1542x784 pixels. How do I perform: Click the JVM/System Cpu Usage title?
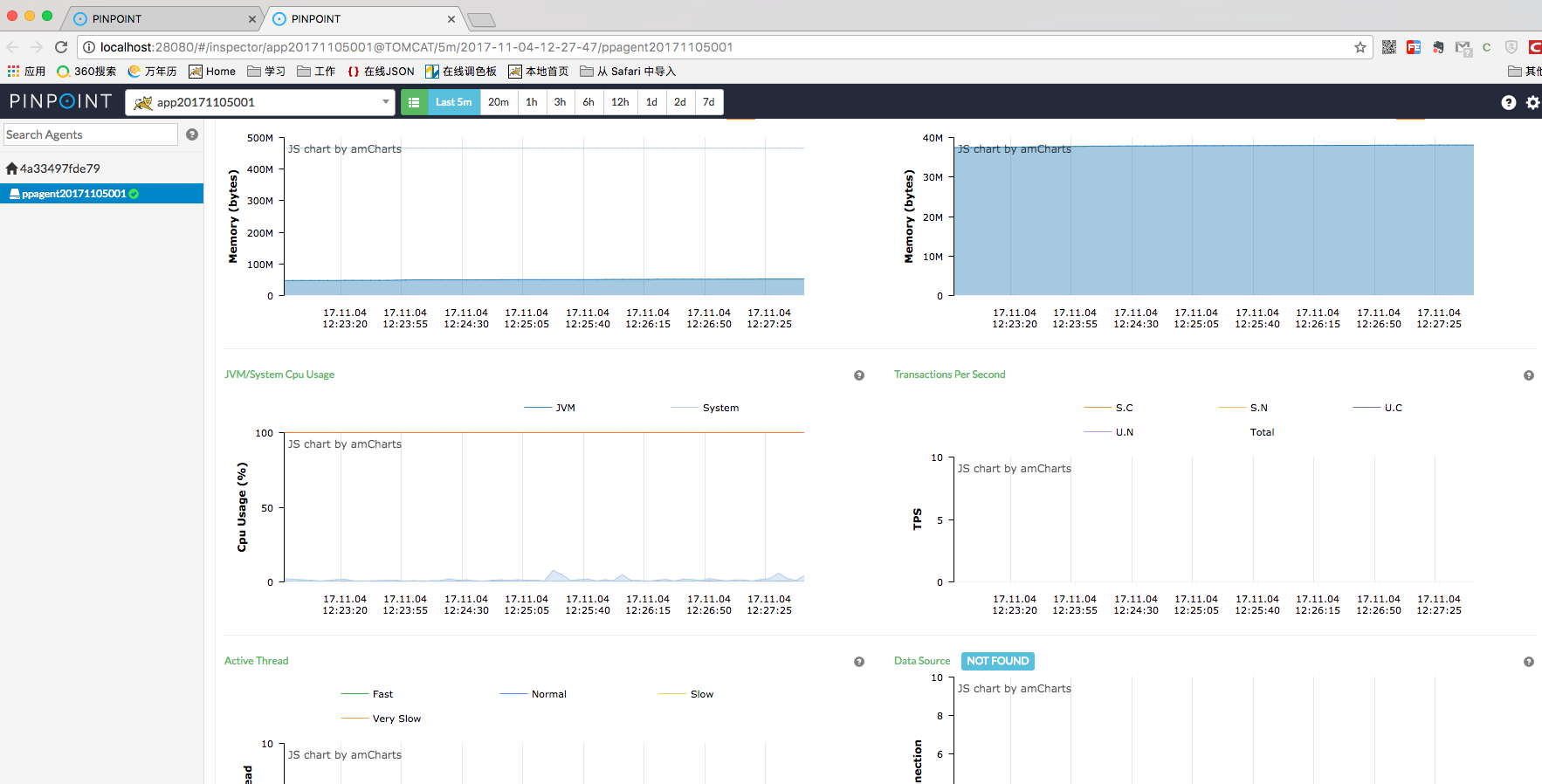coord(279,375)
